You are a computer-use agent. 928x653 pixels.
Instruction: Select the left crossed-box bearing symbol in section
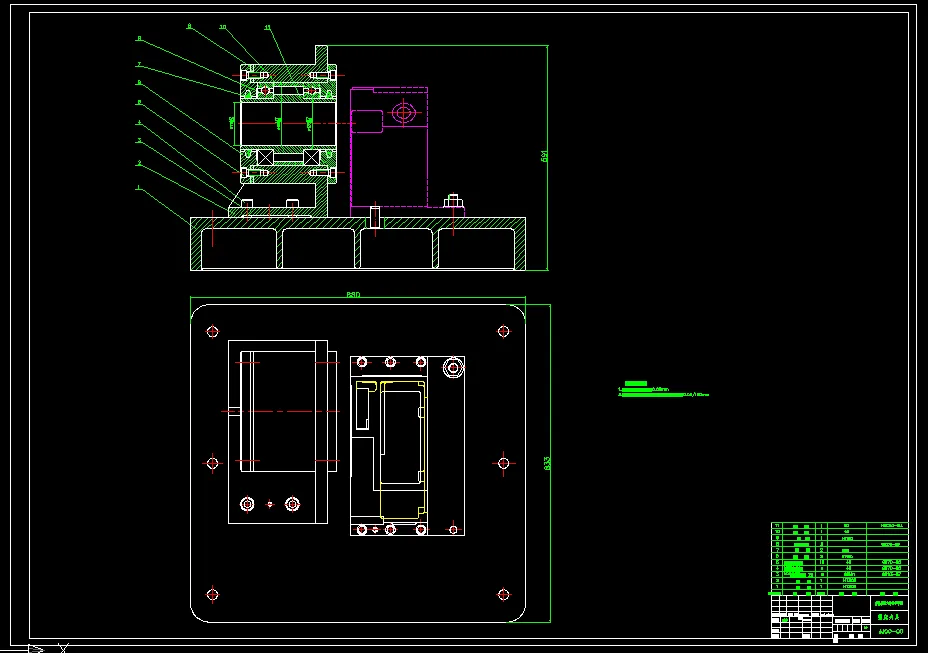265,157
